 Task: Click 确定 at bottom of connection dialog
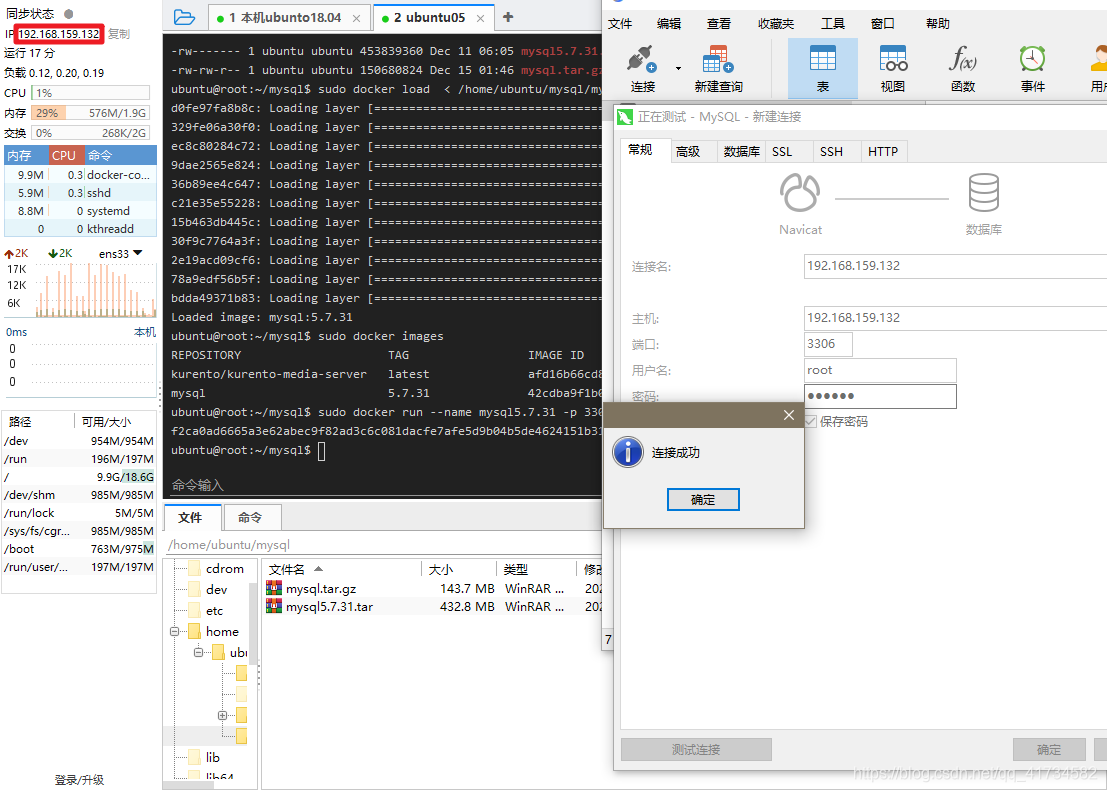coord(1049,750)
